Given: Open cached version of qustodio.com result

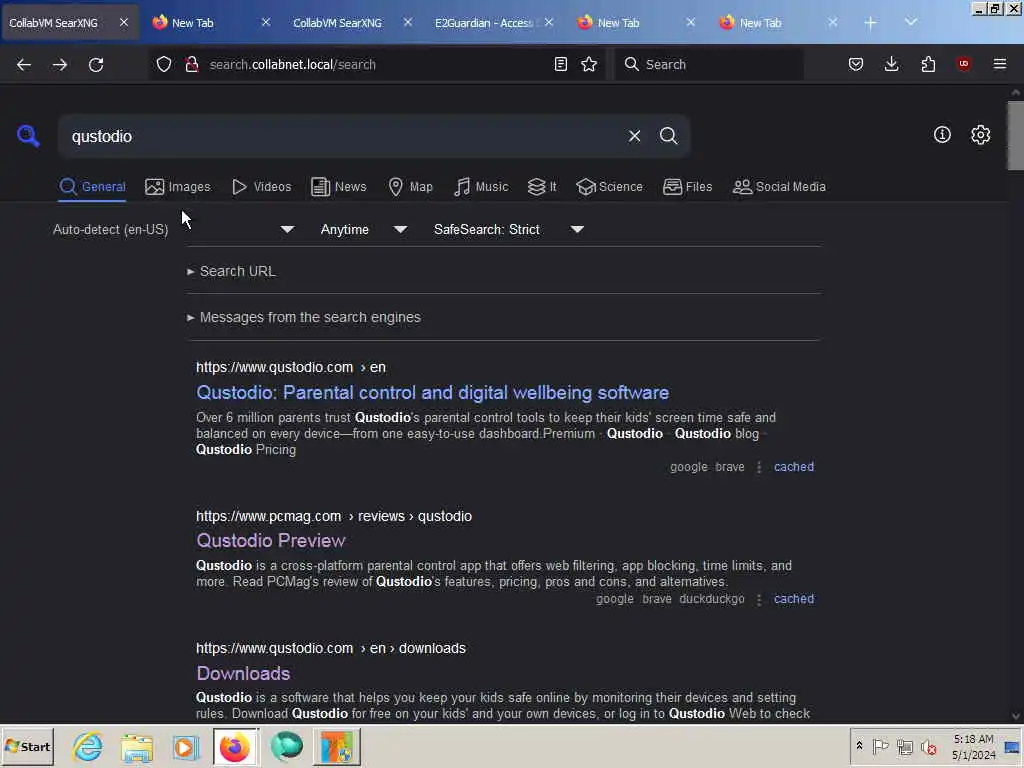Looking at the screenshot, I should click(793, 467).
